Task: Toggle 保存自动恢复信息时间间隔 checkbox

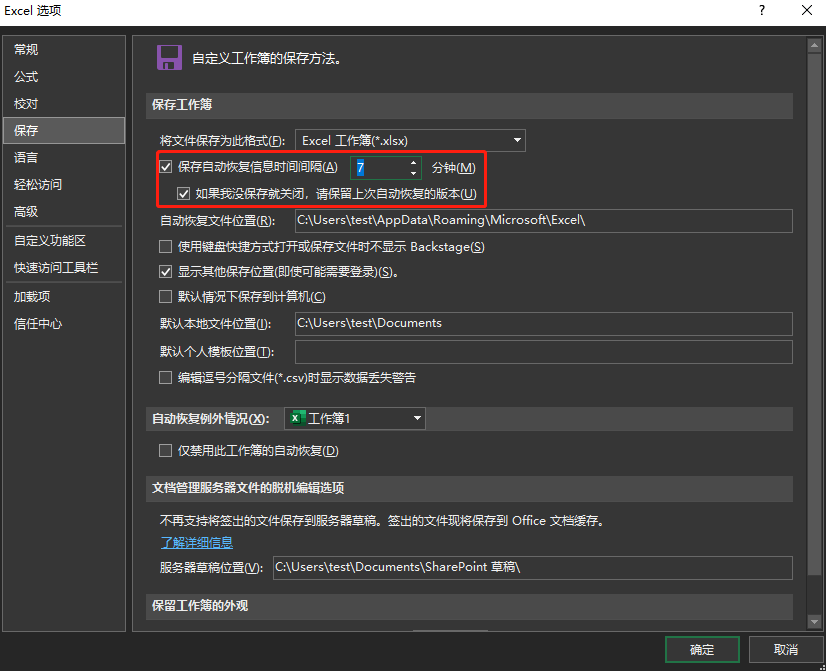Action: [x=165, y=167]
